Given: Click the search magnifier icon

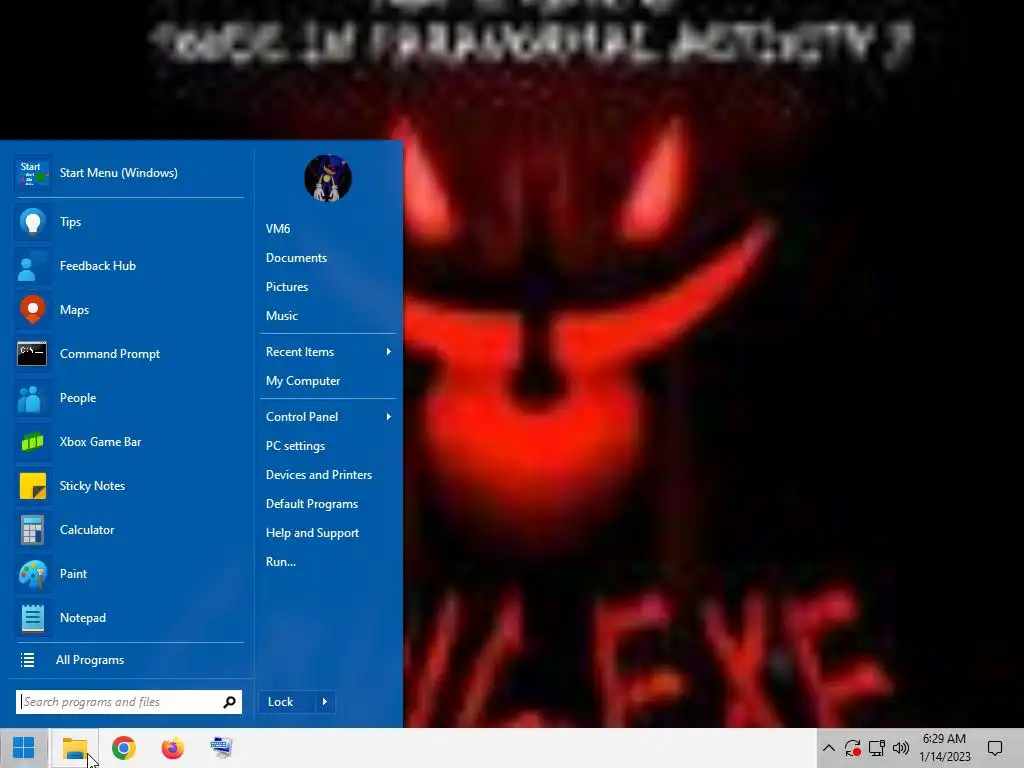Looking at the screenshot, I should 229,702.
